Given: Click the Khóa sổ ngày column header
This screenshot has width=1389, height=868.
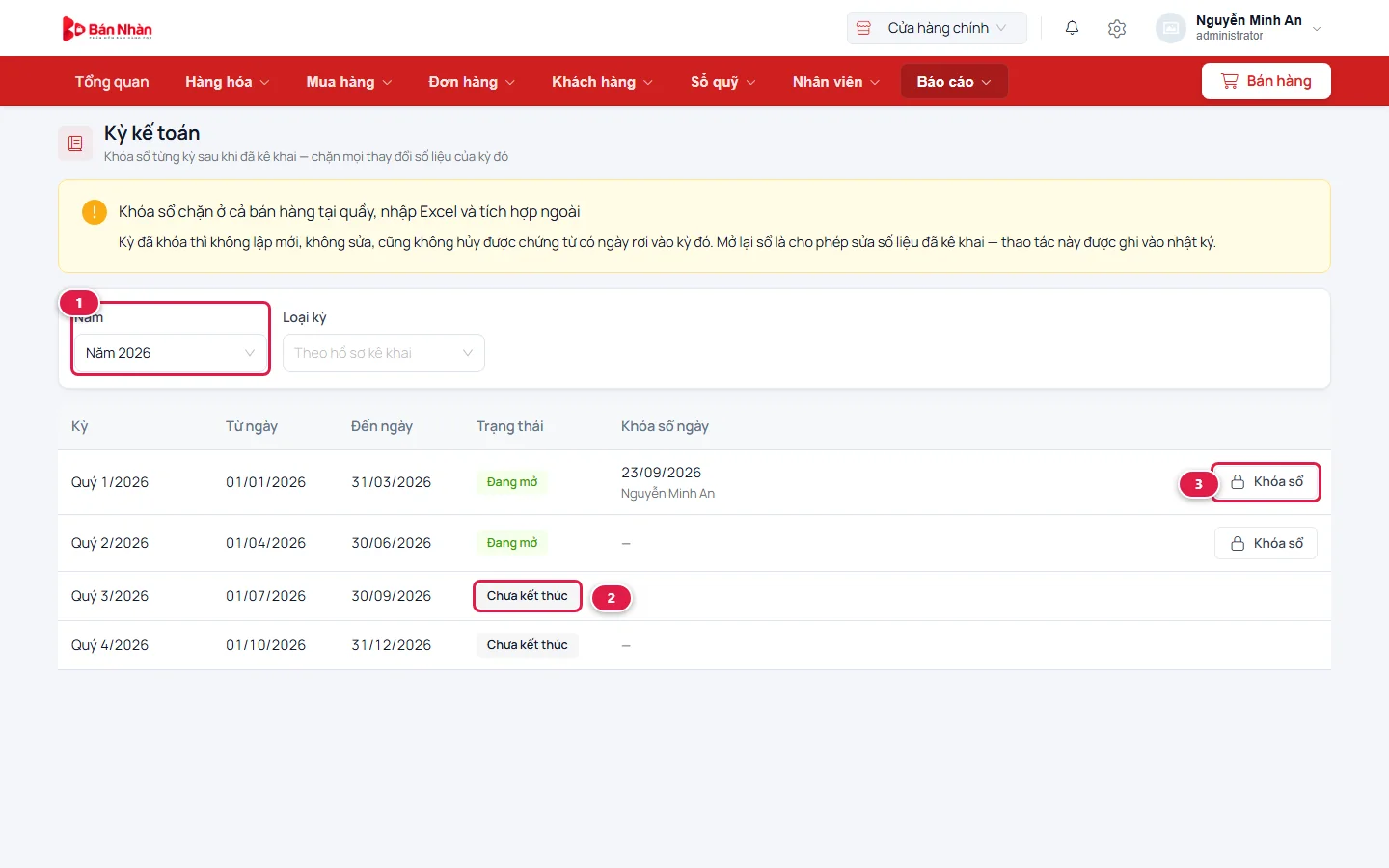Looking at the screenshot, I should coord(665,426).
